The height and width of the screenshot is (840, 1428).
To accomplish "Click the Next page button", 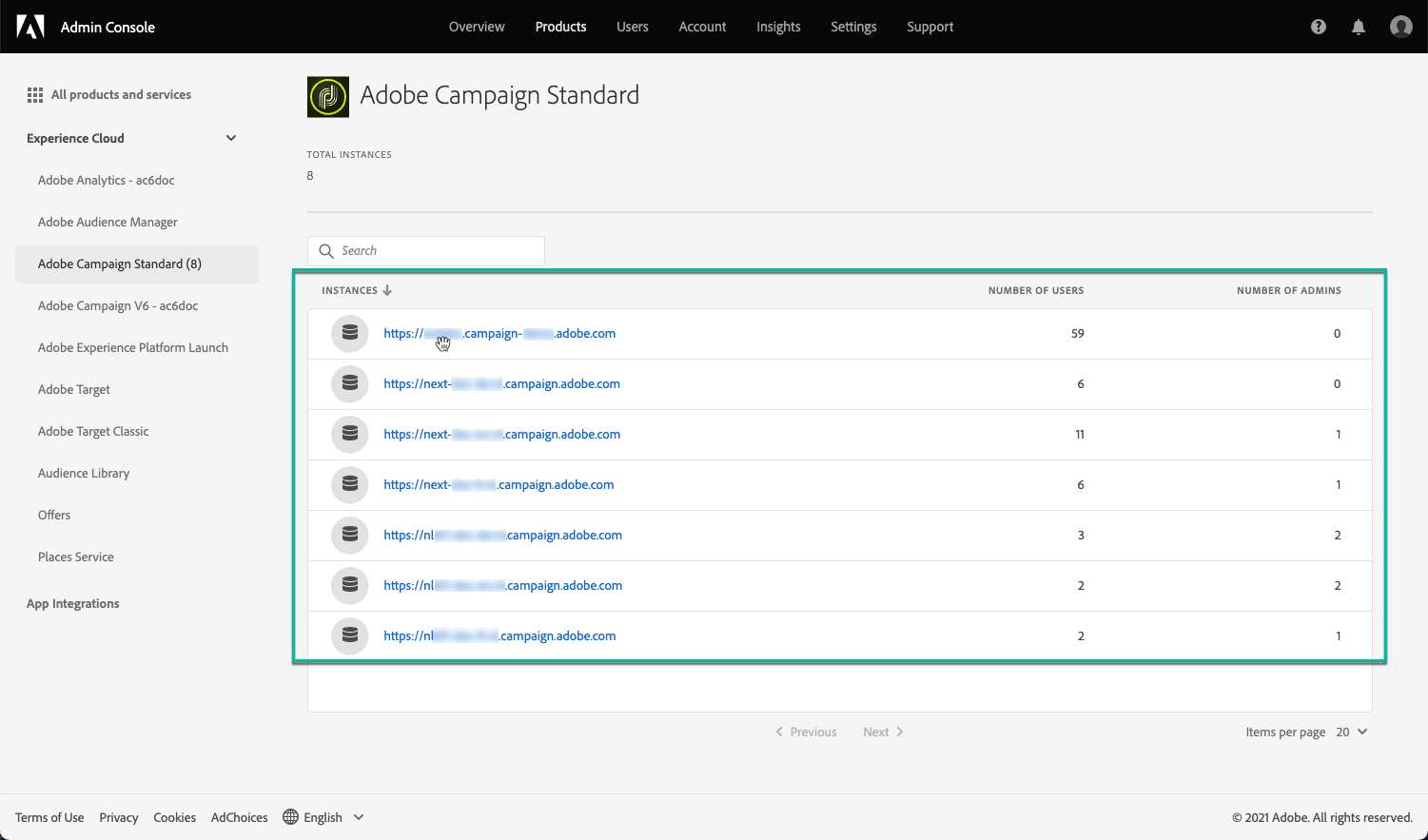I will pyautogui.click(x=884, y=732).
